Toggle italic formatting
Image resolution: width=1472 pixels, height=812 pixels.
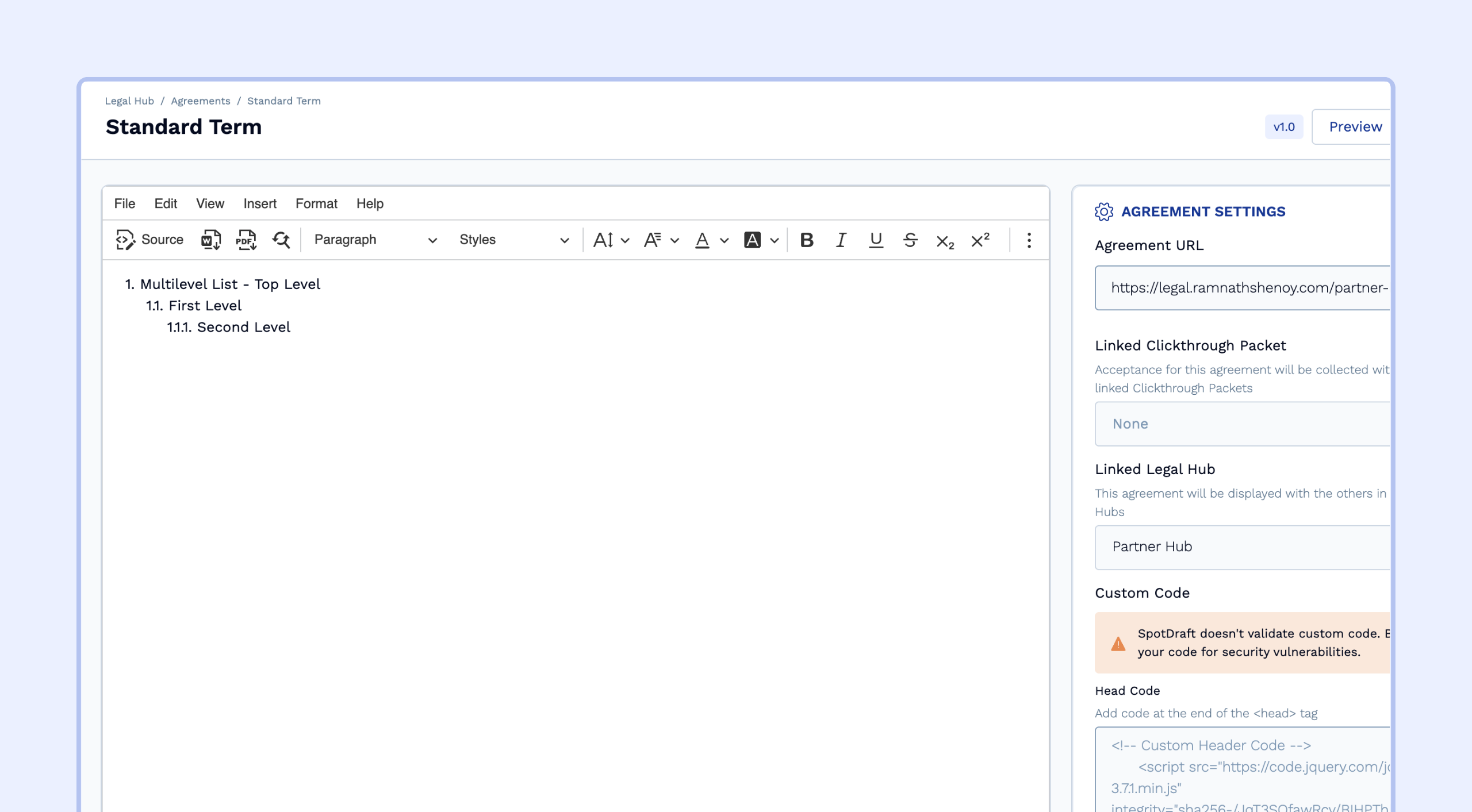pos(841,240)
